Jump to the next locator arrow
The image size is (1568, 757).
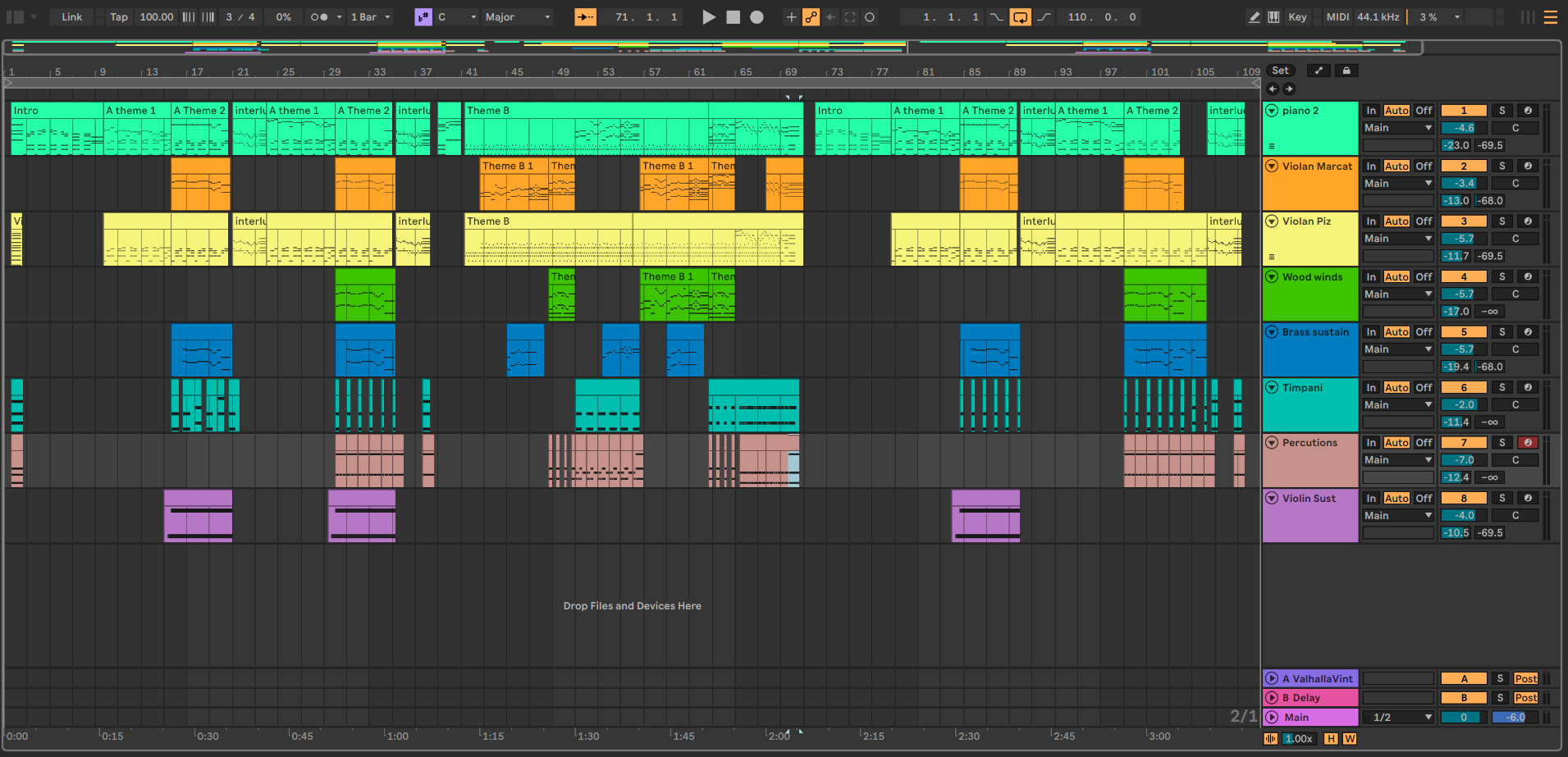tap(1289, 89)
